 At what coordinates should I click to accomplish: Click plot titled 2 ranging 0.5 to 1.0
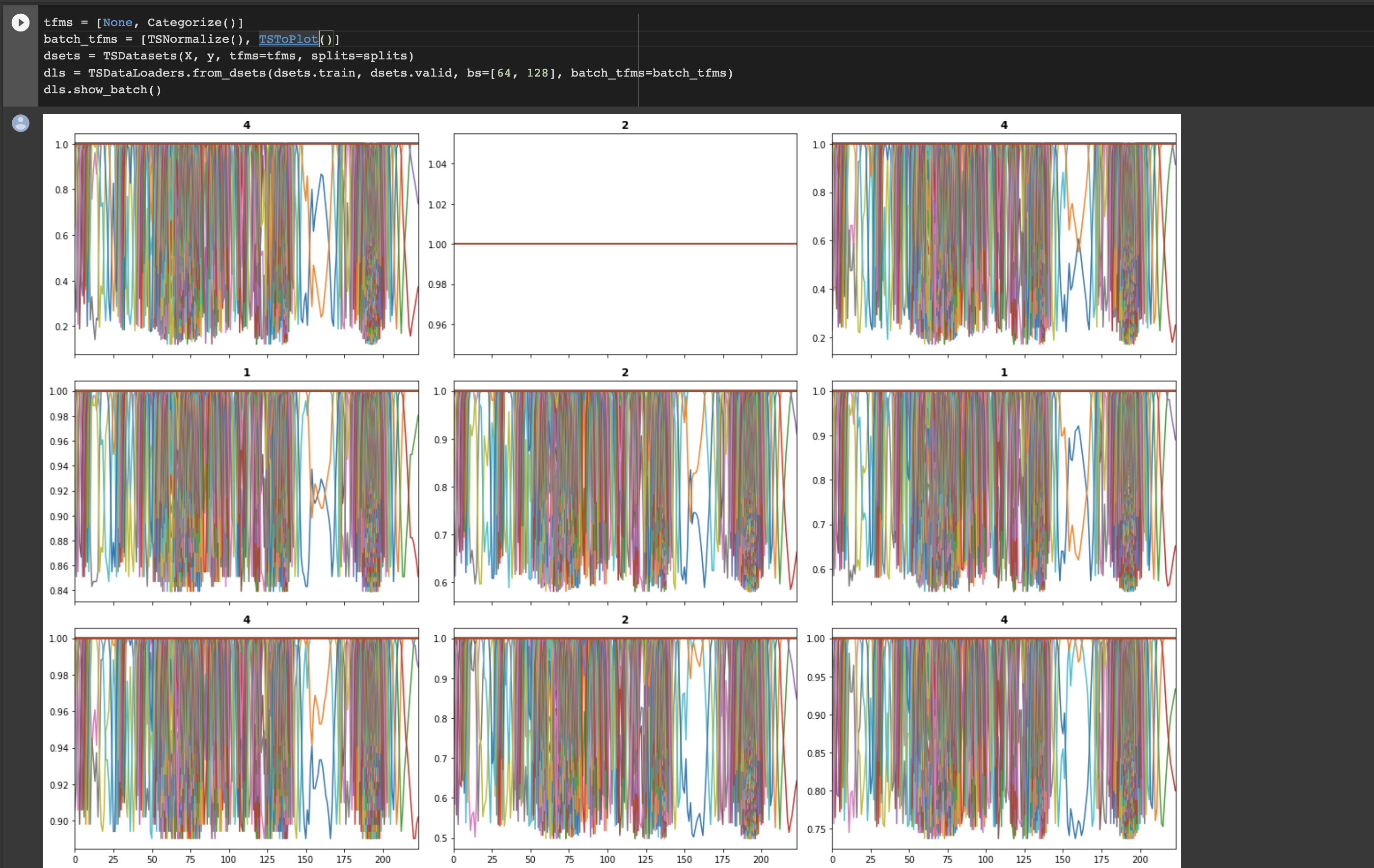[625, 738]
